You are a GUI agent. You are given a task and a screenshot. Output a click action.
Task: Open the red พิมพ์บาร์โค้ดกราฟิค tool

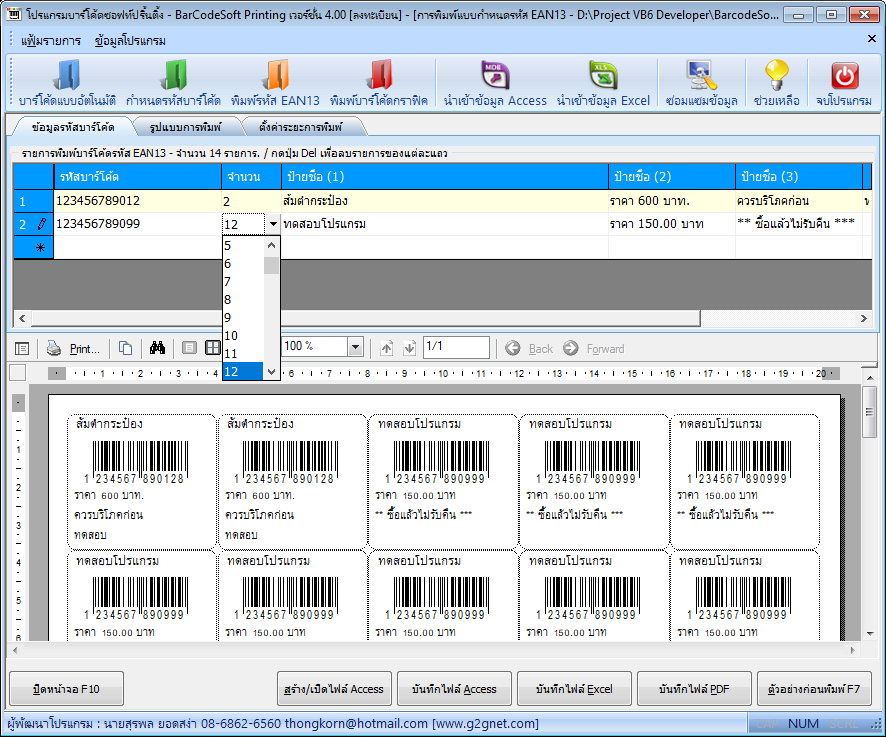[379, 83]
